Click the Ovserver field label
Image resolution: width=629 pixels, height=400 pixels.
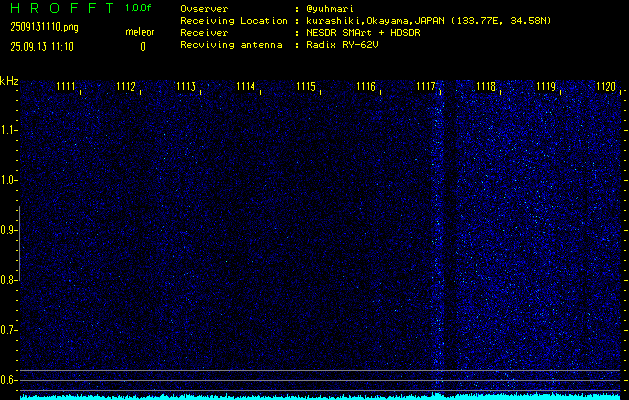tap(204, 9)
